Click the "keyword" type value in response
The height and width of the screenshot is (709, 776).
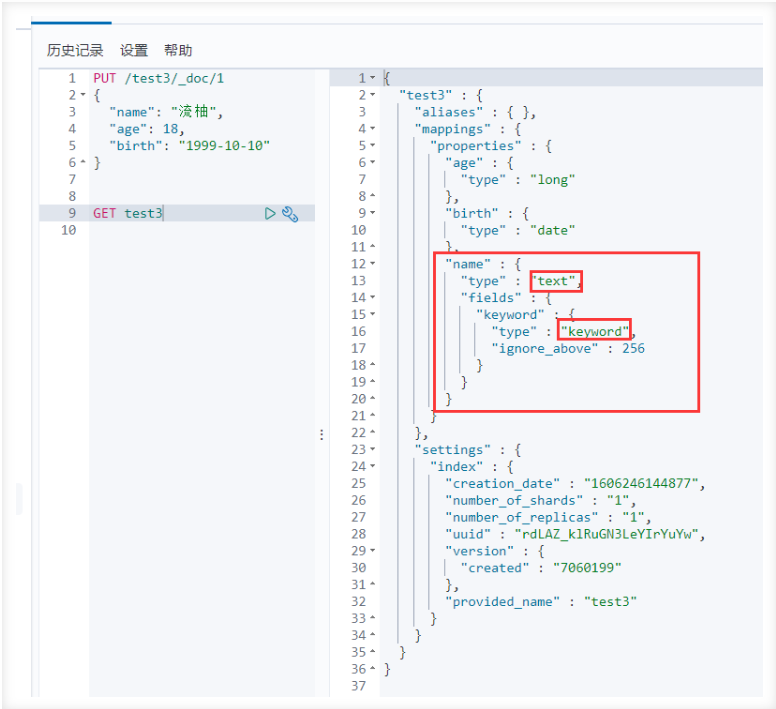point(594,331)
